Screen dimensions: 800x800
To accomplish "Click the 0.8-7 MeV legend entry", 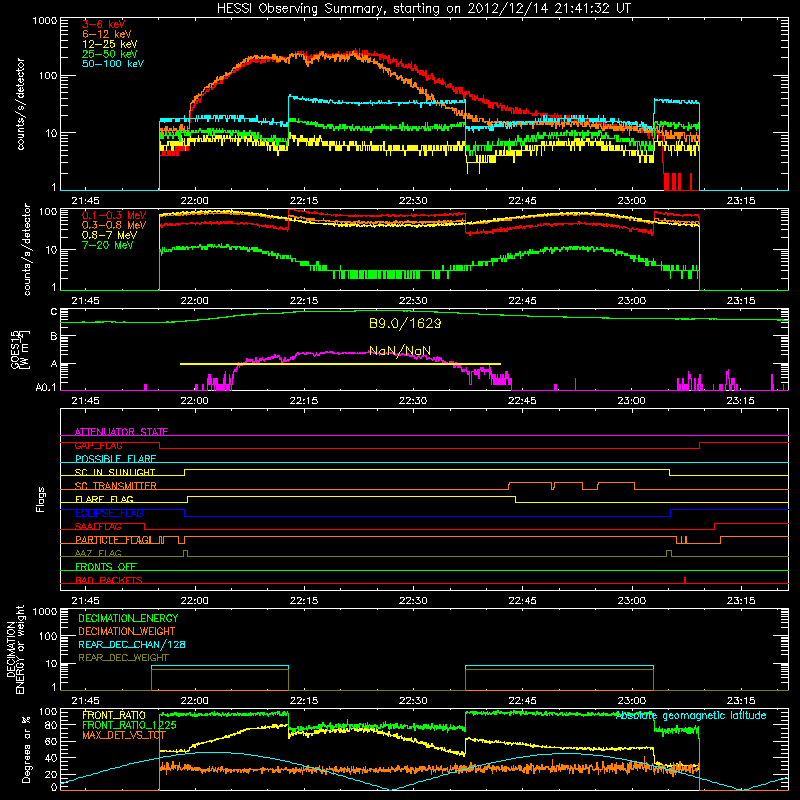I will tap(110, 235).
